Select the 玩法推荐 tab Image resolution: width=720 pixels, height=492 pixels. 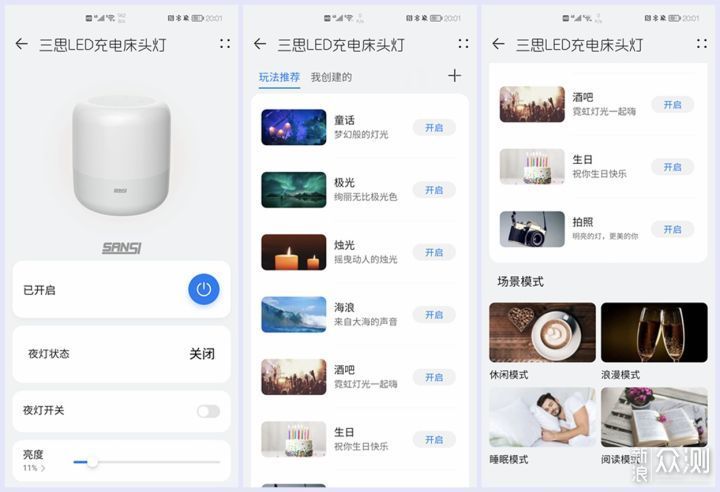[x=279, y=77]
